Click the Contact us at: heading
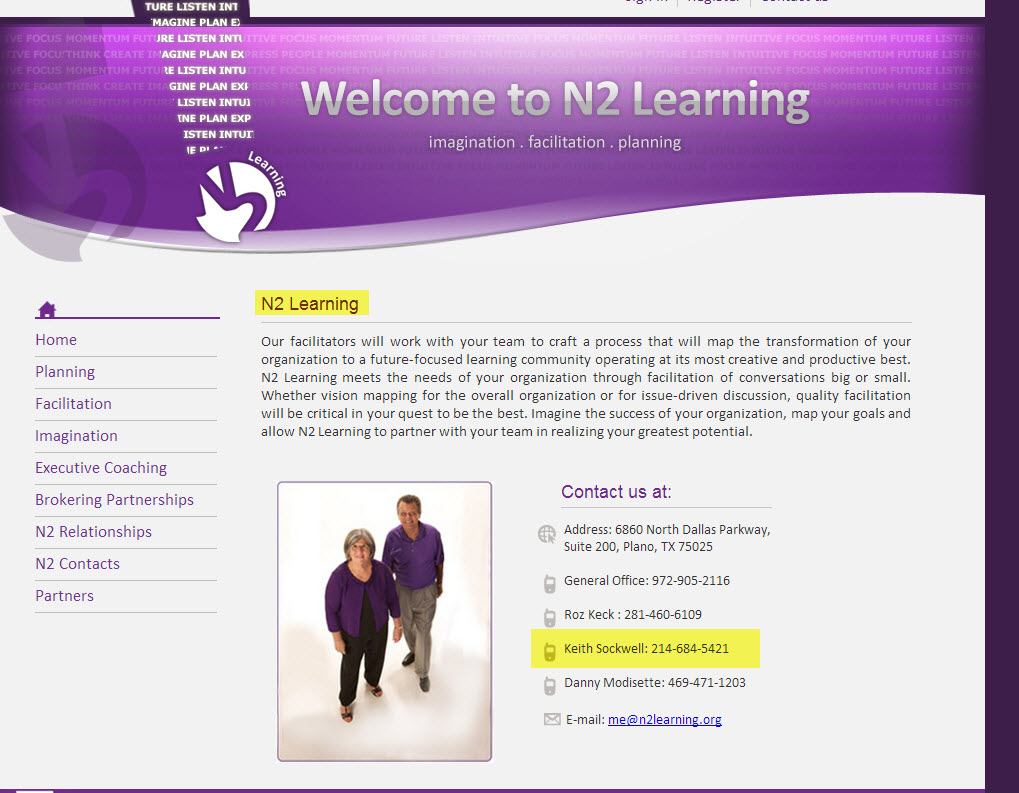1019x793 pixels. tap(616, 492)
